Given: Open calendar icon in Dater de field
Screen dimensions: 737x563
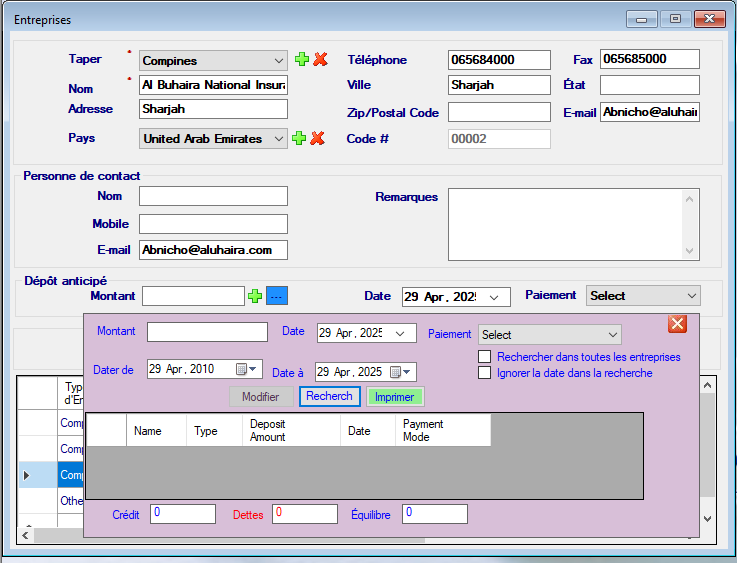Looking at the screenshot, I should tap(246, 371).
